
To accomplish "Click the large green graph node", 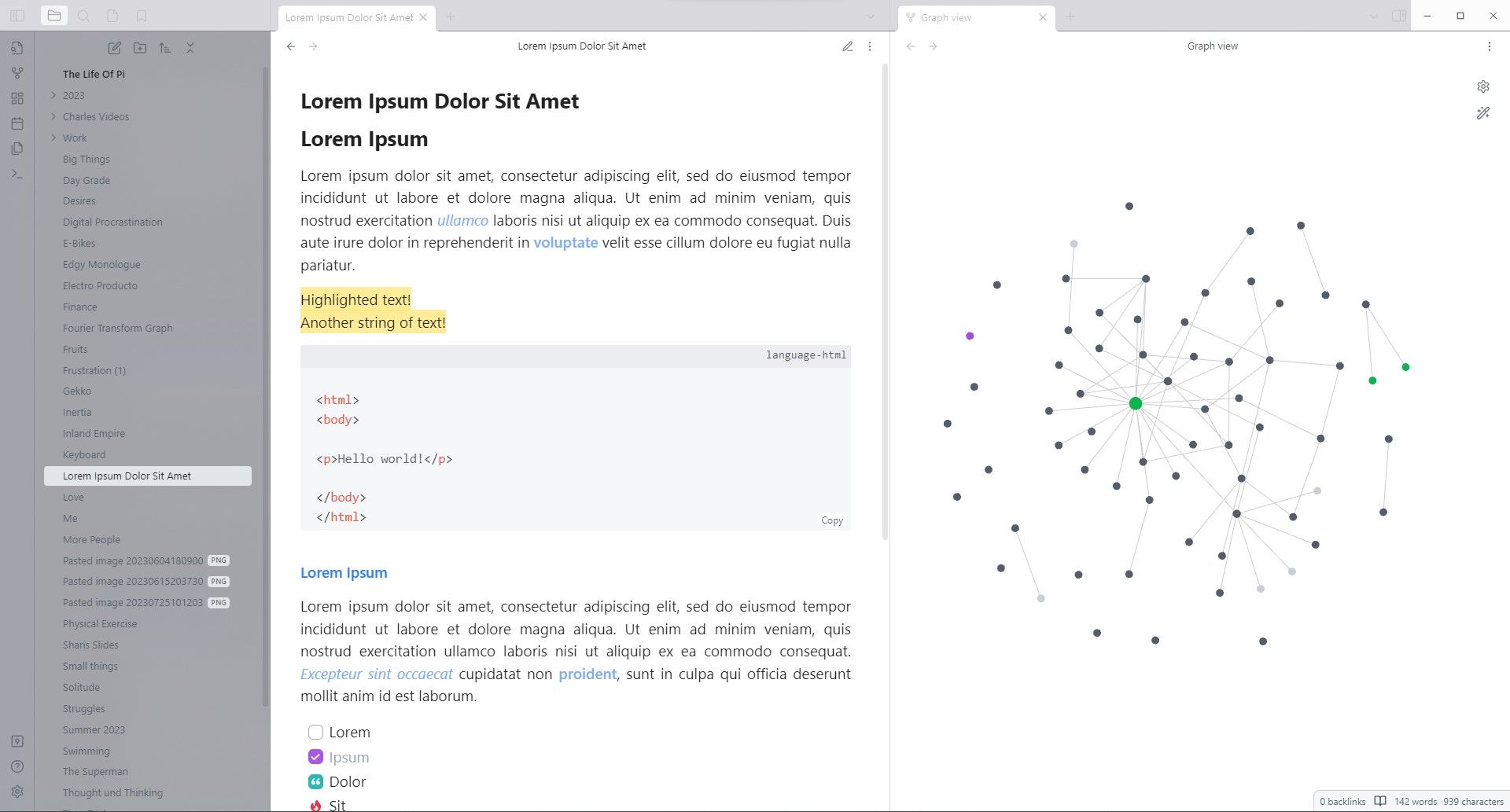I will click(x=1135, y=403).
